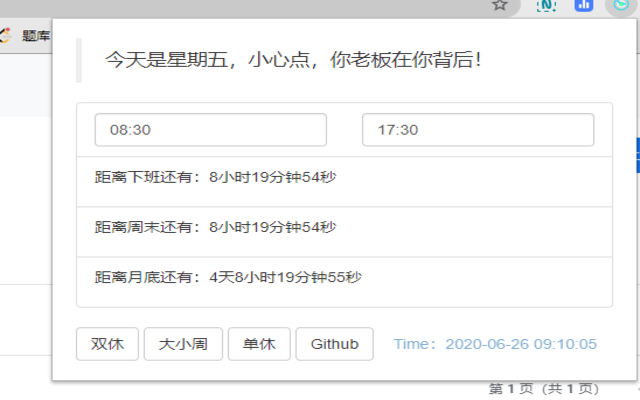Click the 距离下班还有 countdown row
Viewport: 640px width, 400px height.
[344, 182]
